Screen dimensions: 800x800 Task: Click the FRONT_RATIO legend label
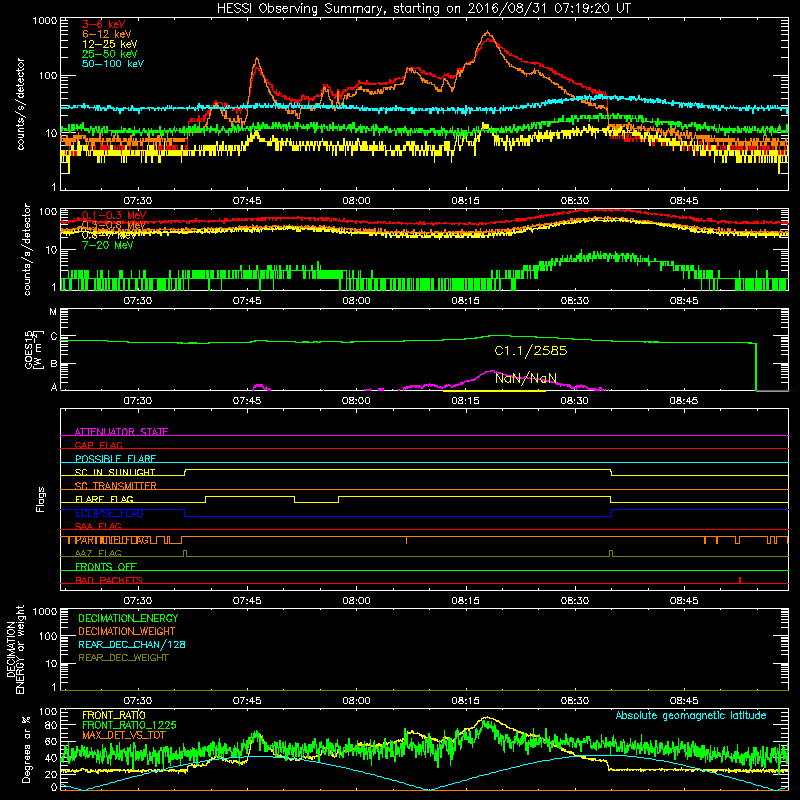(114, 715)
